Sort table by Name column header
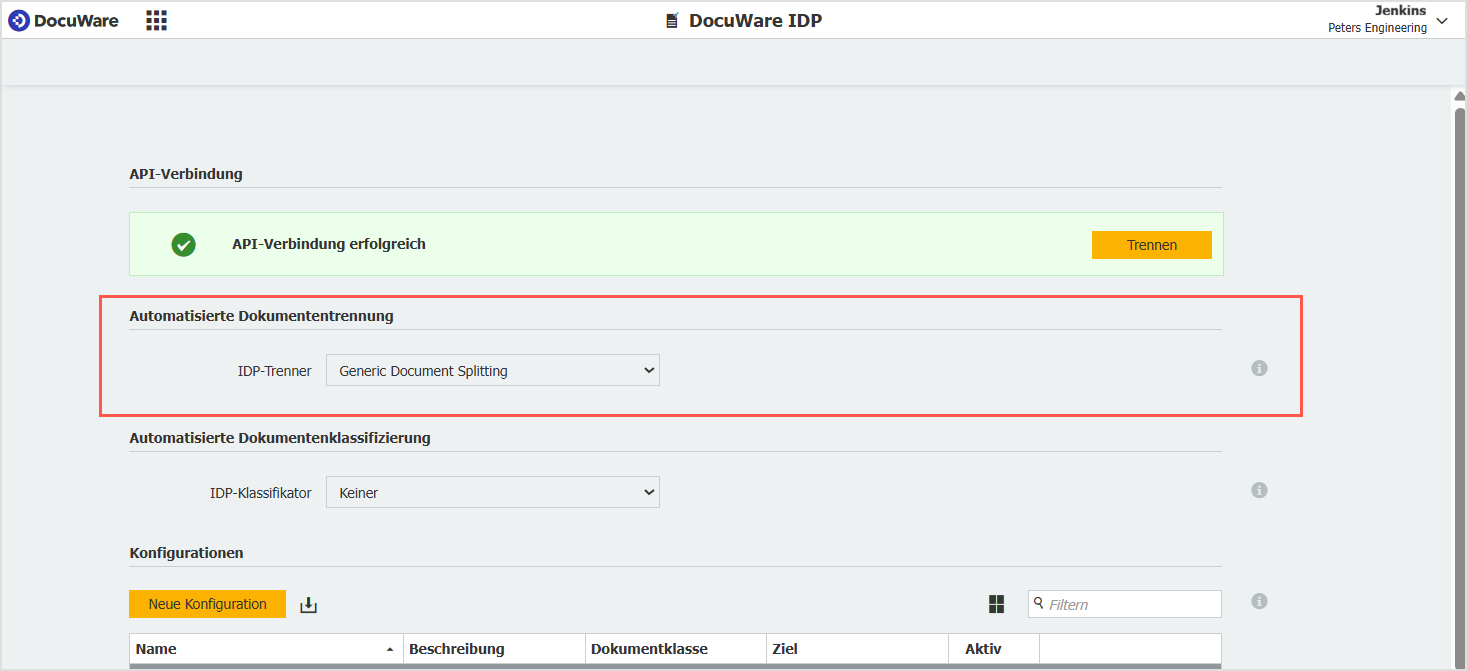 (x=265, y=649)
